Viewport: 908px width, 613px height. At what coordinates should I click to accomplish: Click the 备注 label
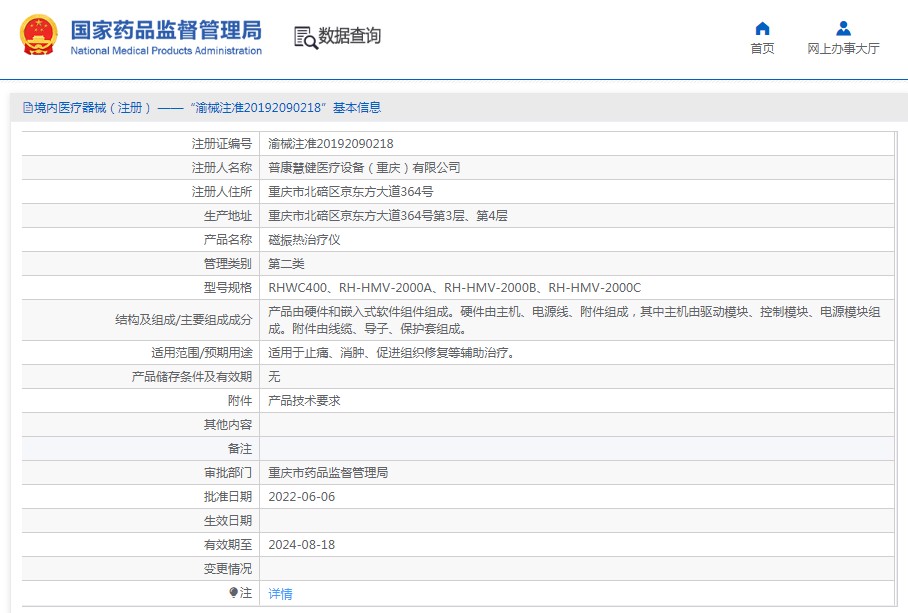coord(240,449)
